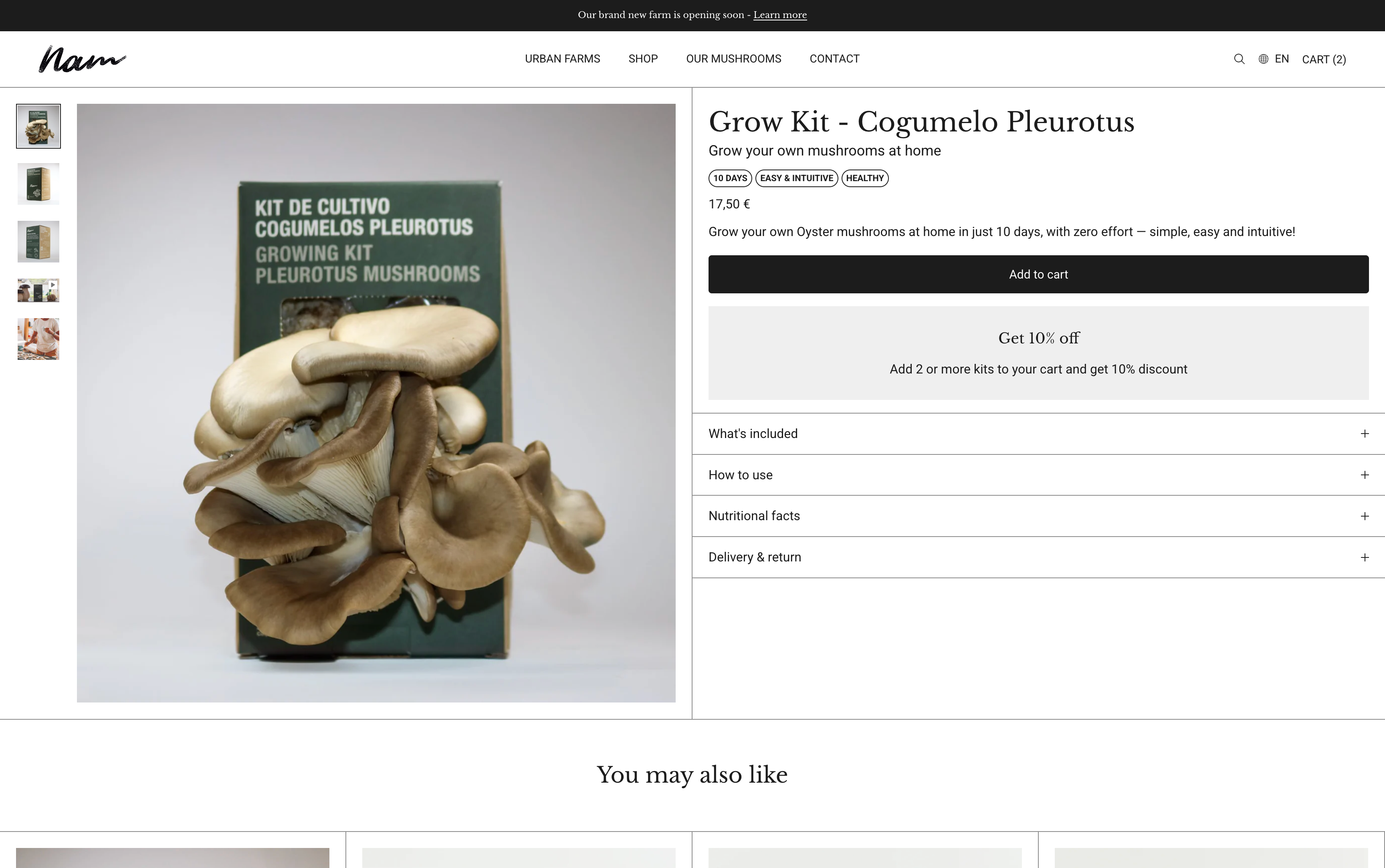
Task: Open CART (2)
Action: [1324, 60]
